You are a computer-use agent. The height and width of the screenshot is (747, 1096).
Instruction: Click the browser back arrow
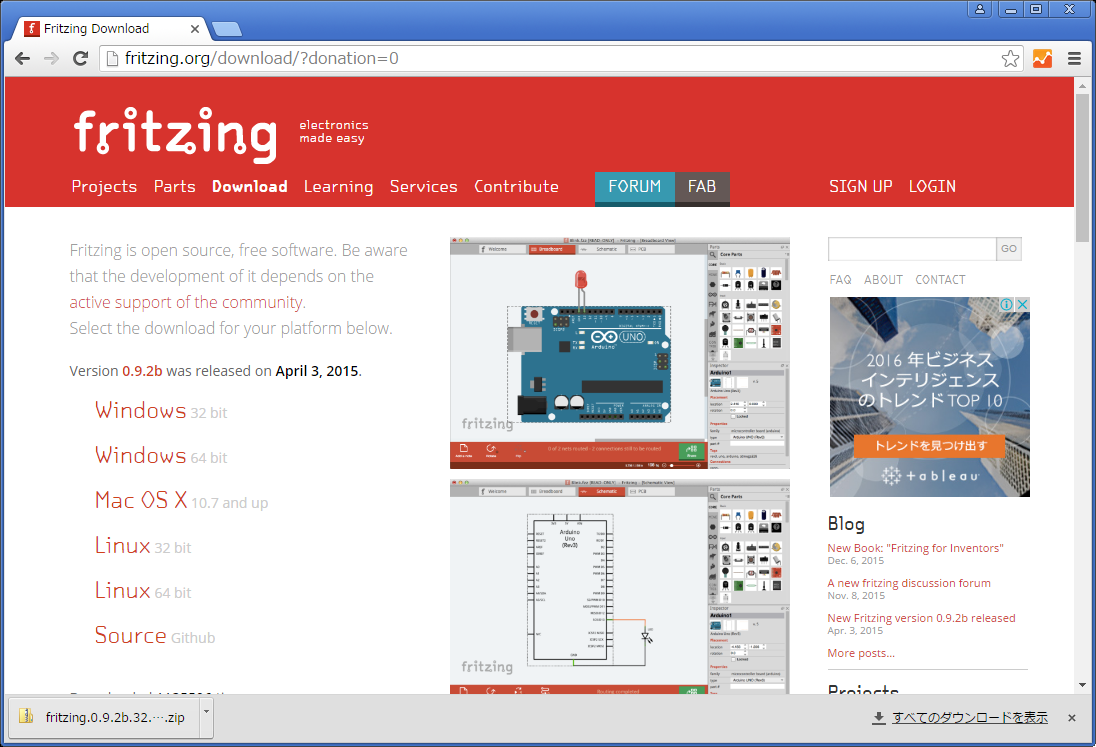[x=22, y=59]
